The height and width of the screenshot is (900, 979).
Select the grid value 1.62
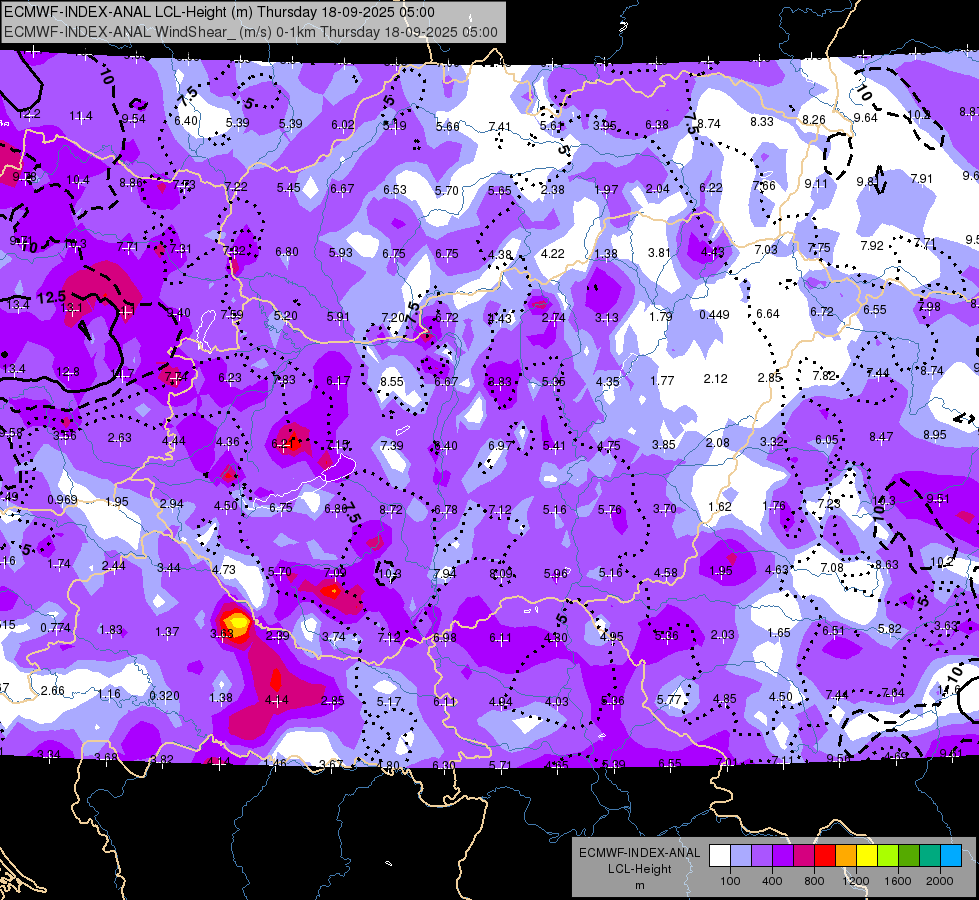[720, 506]
